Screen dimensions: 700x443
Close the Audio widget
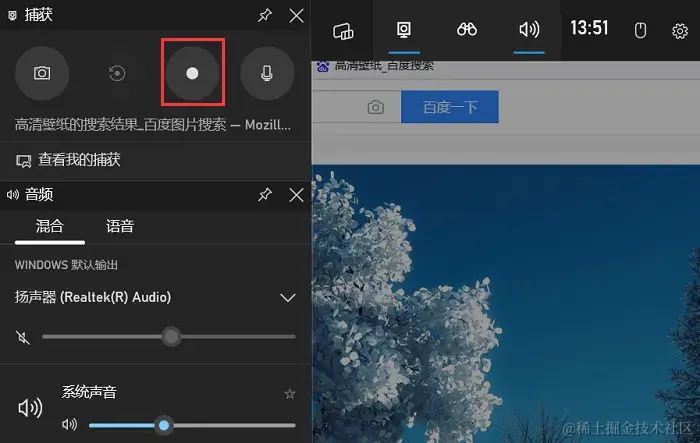coord(296,195)
